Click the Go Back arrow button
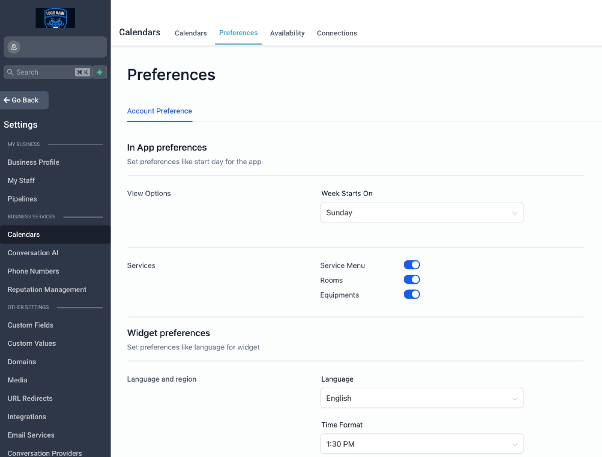 tap(24, 100)
